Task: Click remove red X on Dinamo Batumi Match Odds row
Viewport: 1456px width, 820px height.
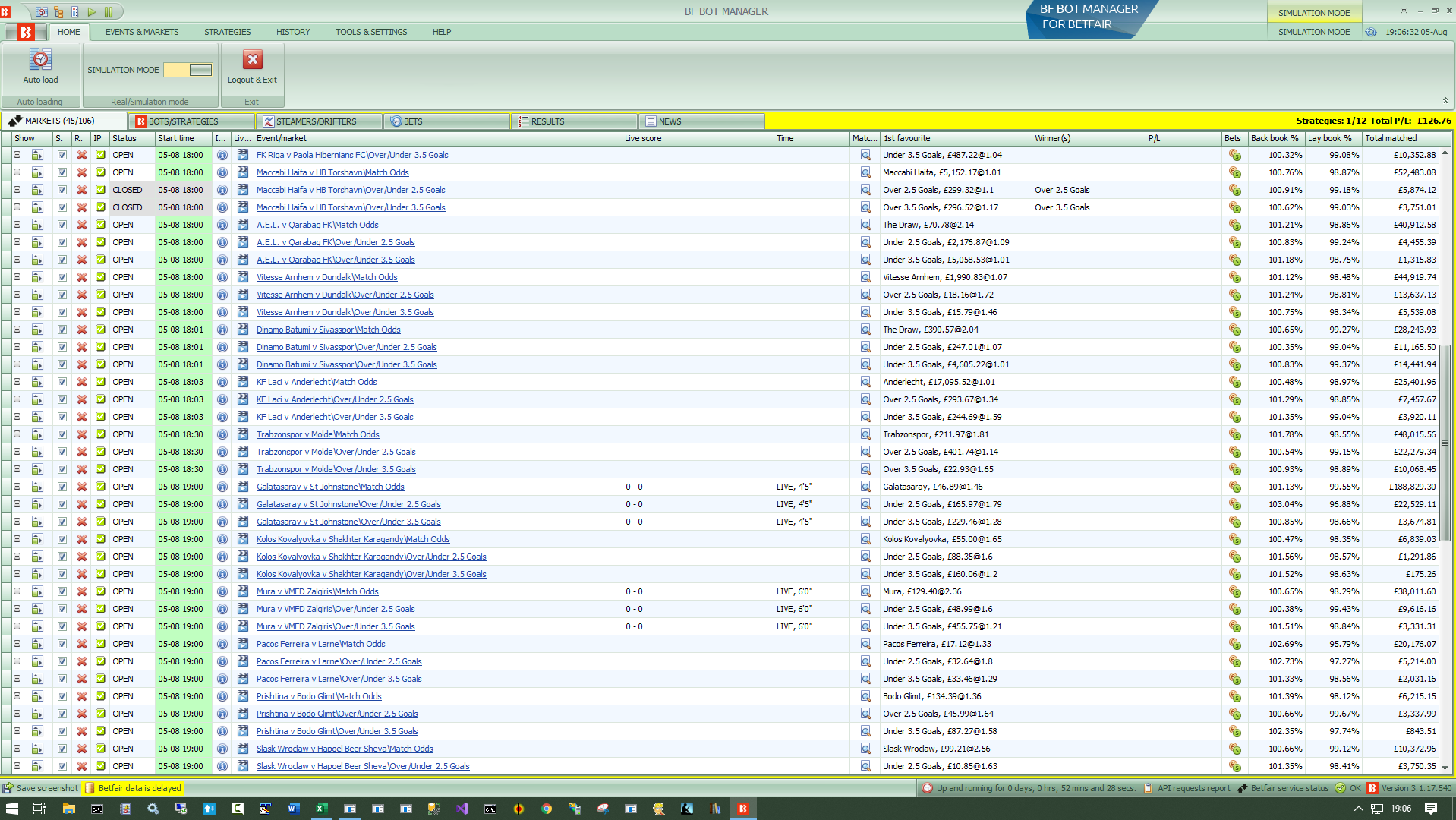Action: click(81, 330)
